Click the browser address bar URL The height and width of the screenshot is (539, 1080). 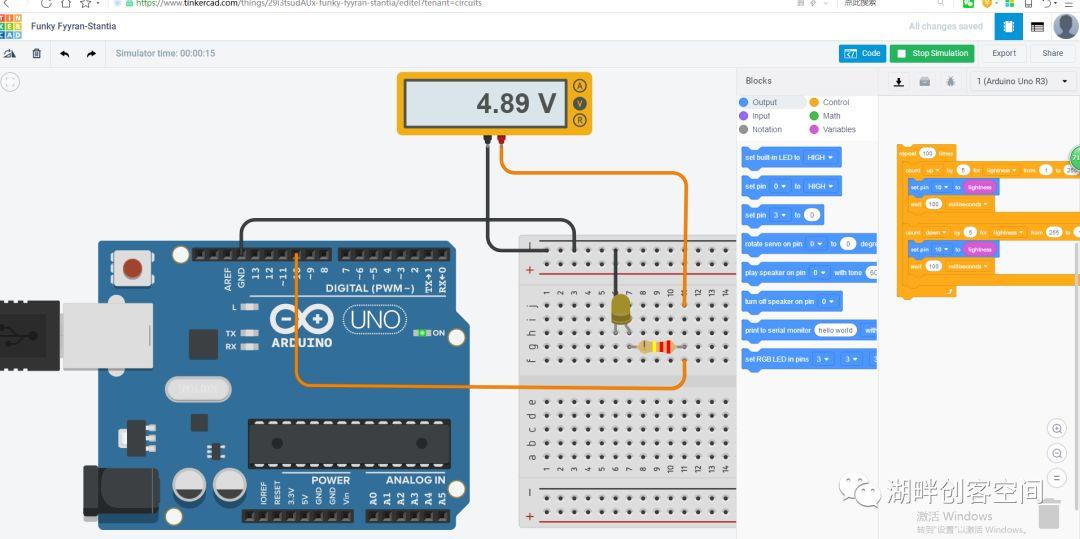(x=309, y=3)
